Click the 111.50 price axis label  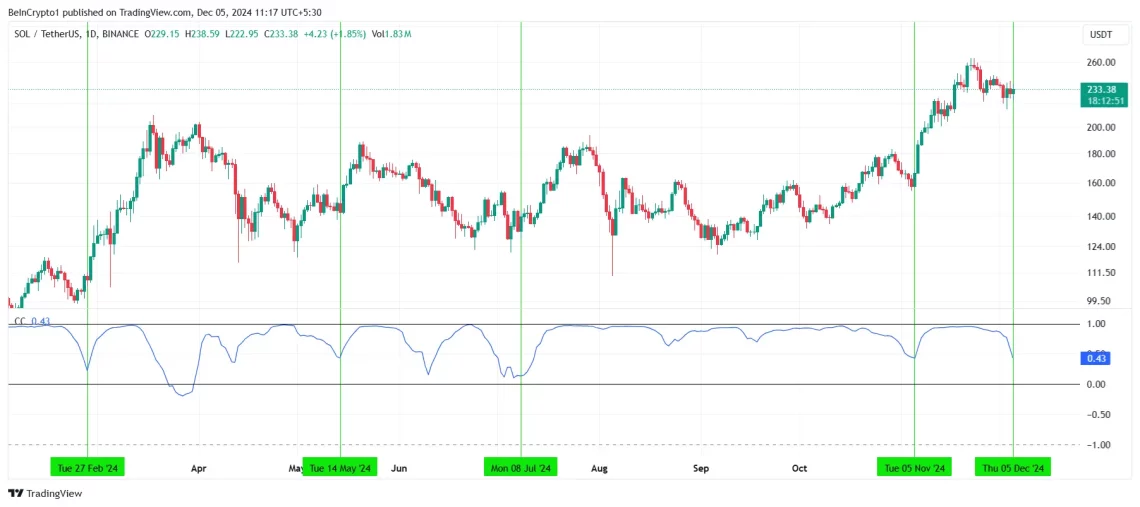coord(1101,273)
